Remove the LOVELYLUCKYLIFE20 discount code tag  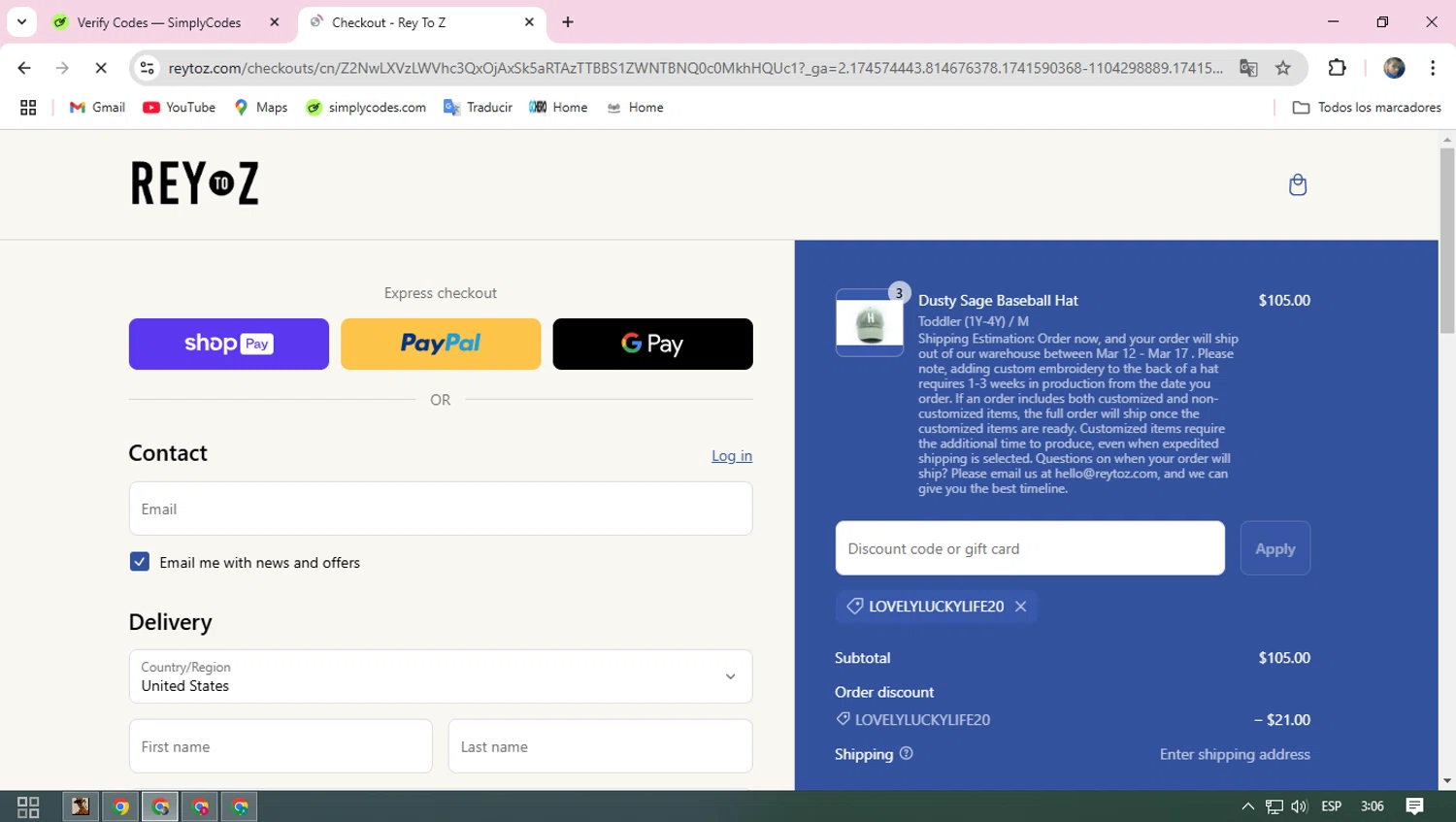[1020, 607]
